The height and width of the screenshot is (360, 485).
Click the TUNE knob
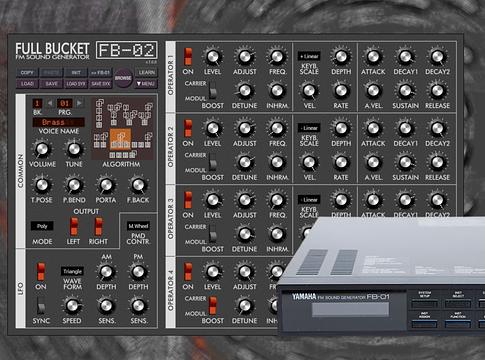click(74, 149)
